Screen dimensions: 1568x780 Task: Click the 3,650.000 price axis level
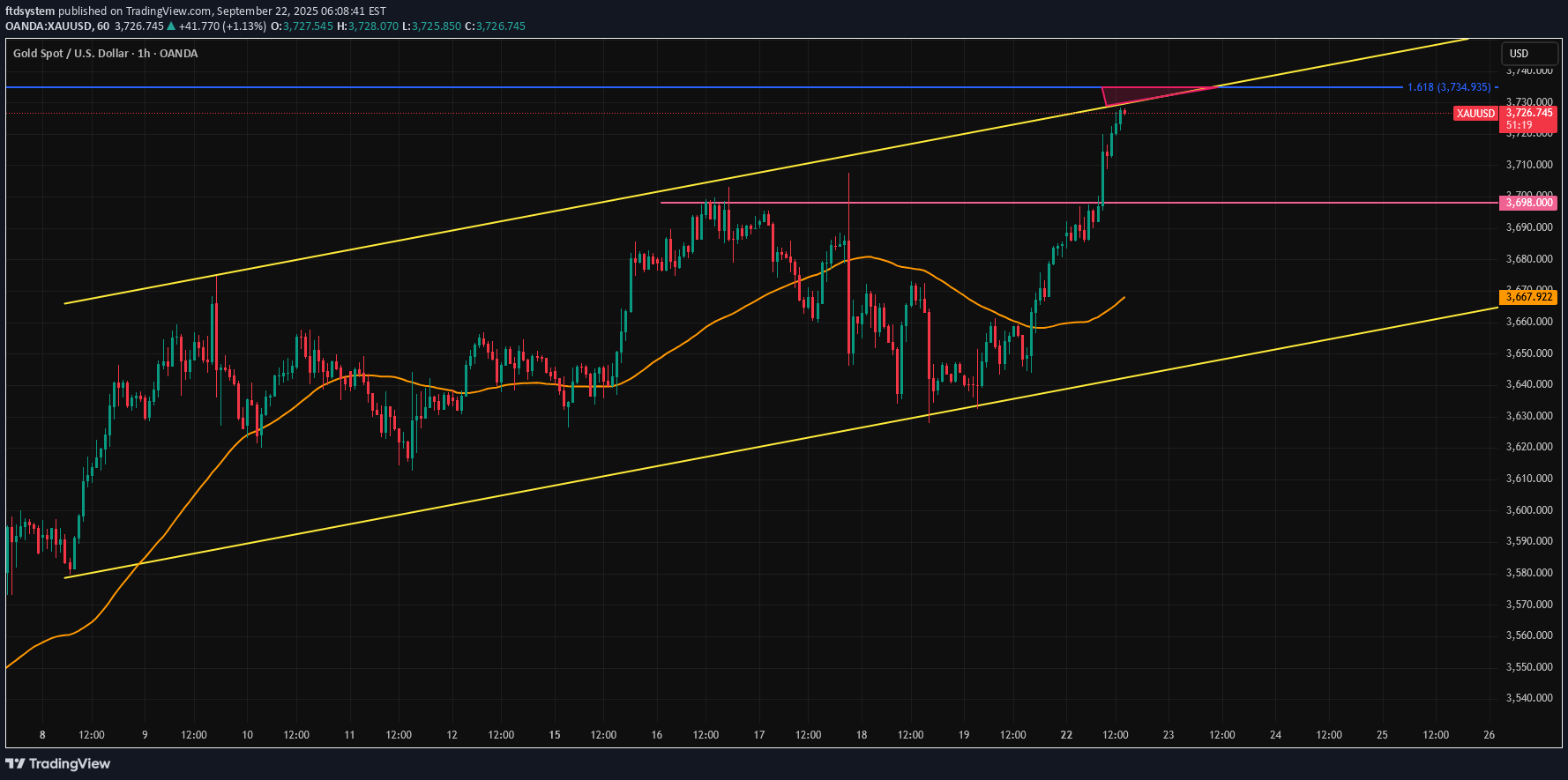[1528, 353]
